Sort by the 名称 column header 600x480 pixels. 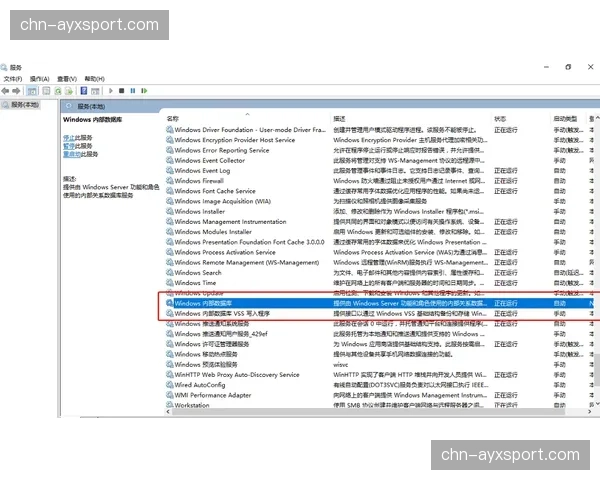pos(173,119)
